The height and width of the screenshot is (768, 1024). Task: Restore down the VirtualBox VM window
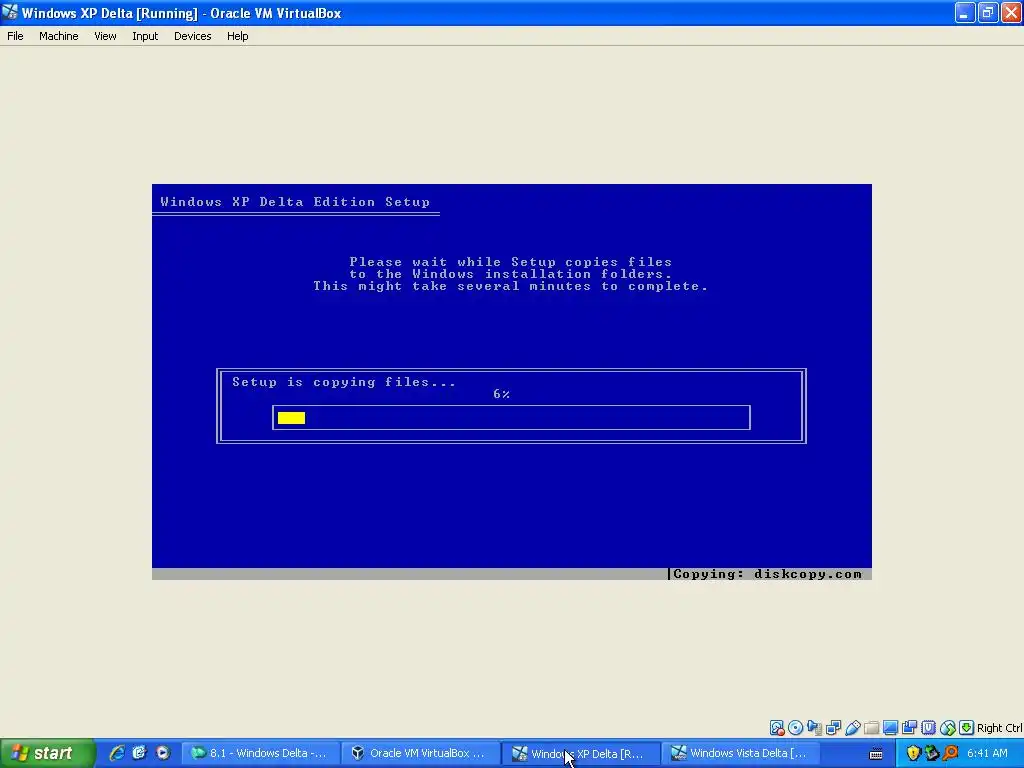[x=988, y=12]
